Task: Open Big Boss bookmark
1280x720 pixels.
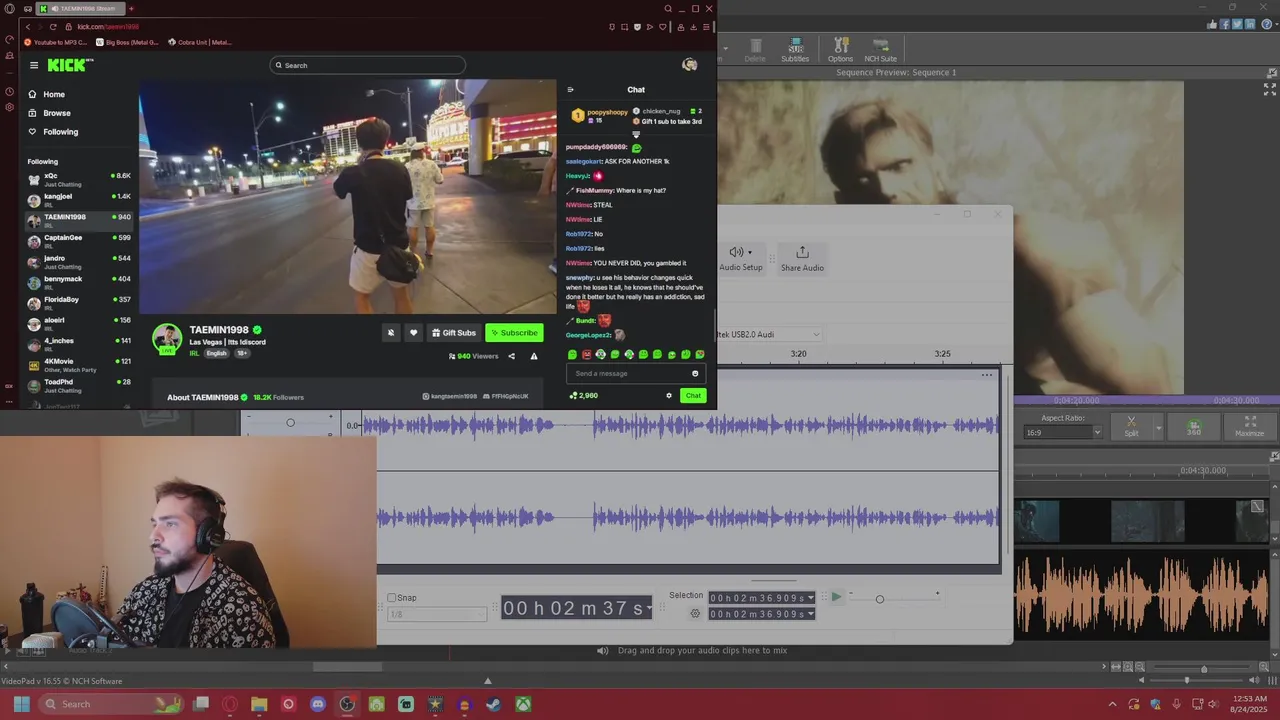Action: [128, 42]
